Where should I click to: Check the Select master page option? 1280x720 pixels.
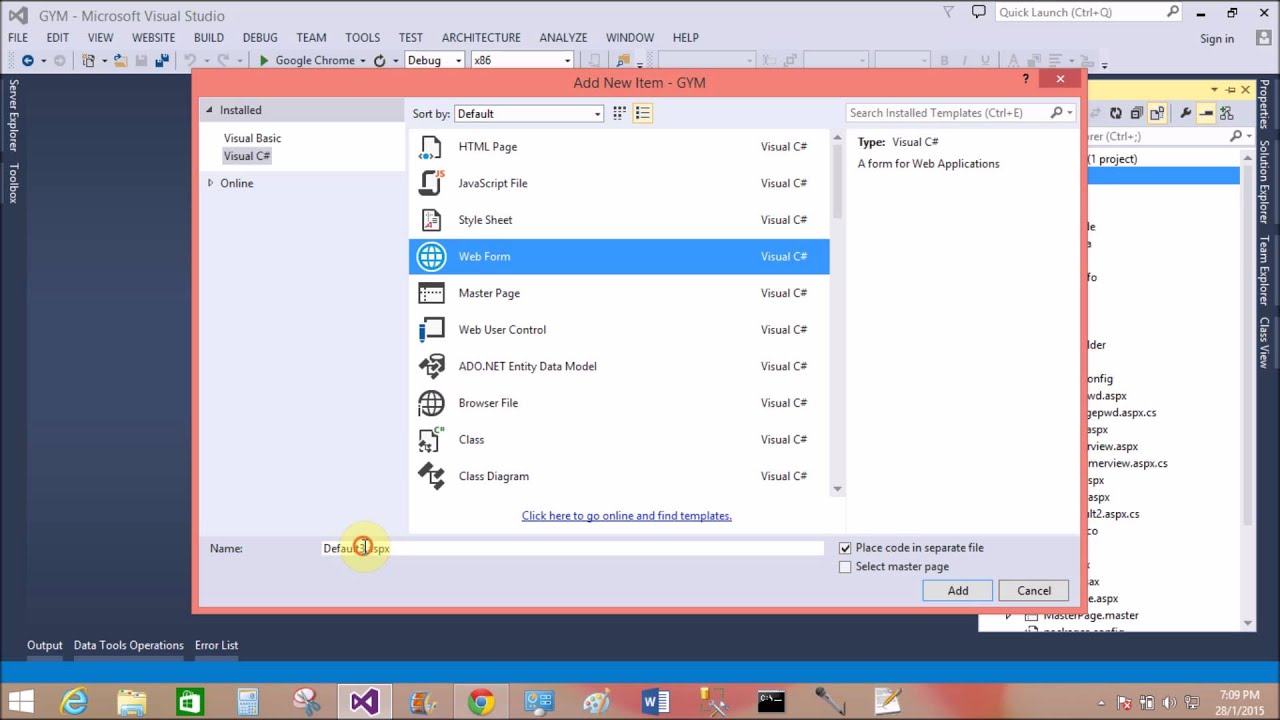(845, 567)
